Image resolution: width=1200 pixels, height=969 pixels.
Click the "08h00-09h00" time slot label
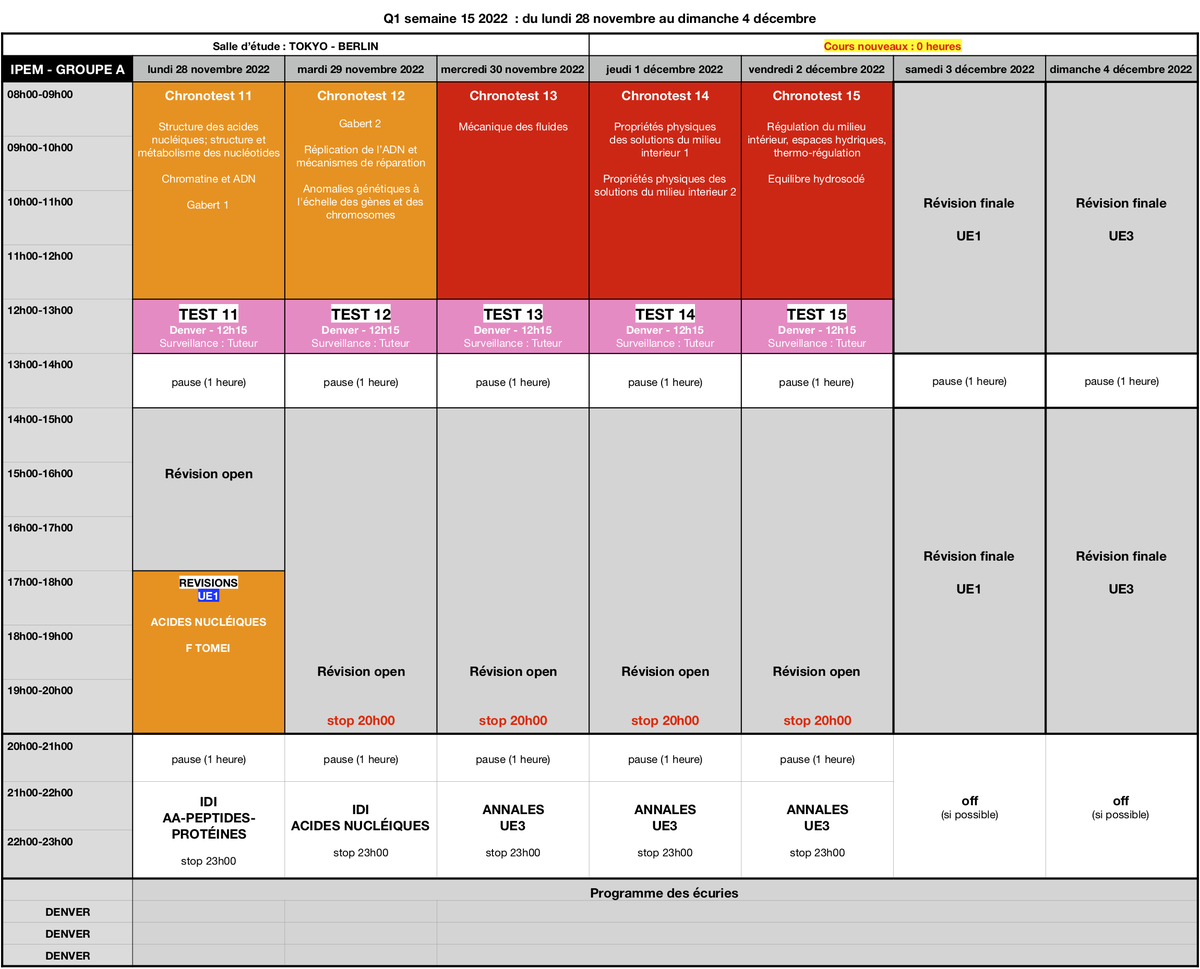pyautogui.click(x=40, y=94)
